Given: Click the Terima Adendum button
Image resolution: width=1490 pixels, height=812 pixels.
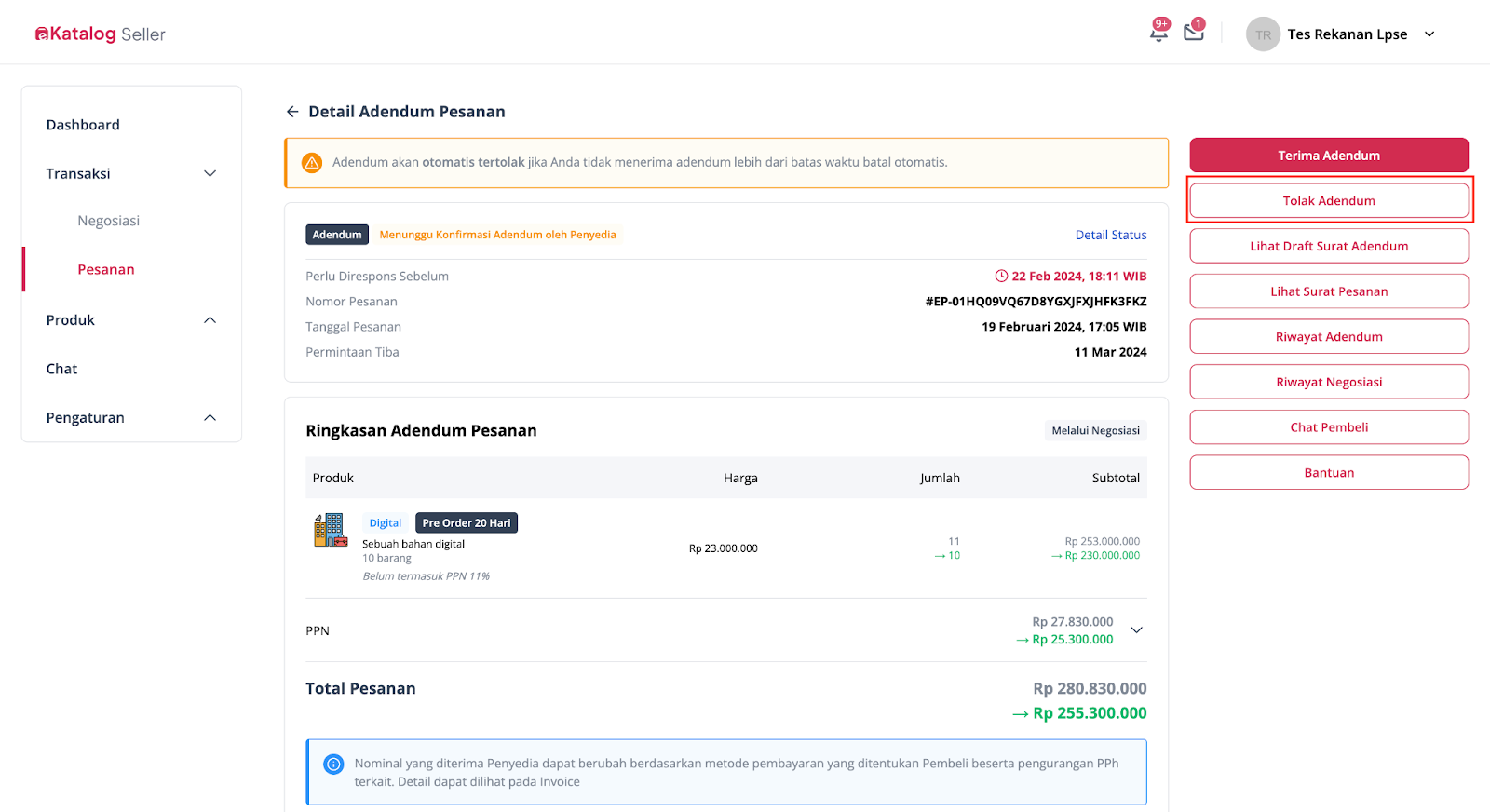Looking at the screenshot, I should point(1329,156).
